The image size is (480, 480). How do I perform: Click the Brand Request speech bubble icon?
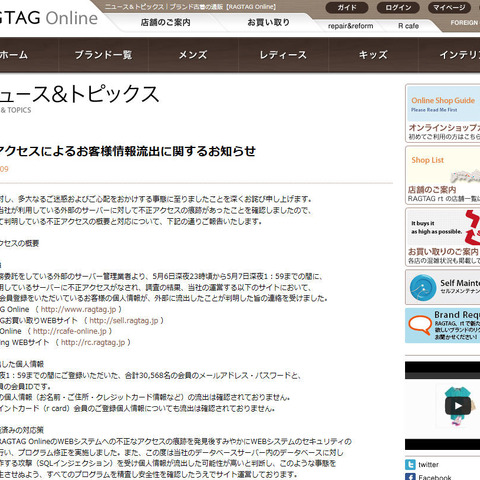[420, 325]
